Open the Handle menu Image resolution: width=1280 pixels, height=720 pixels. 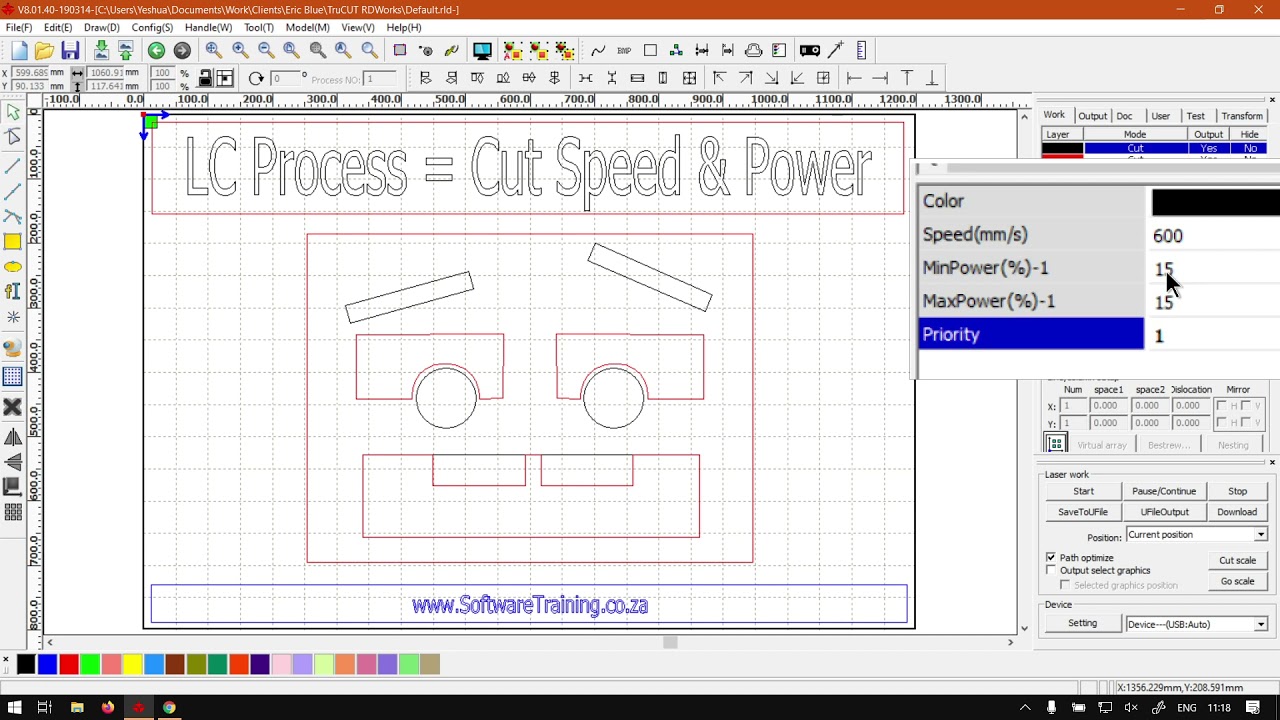pyautogui.click(x=208, y=28)
